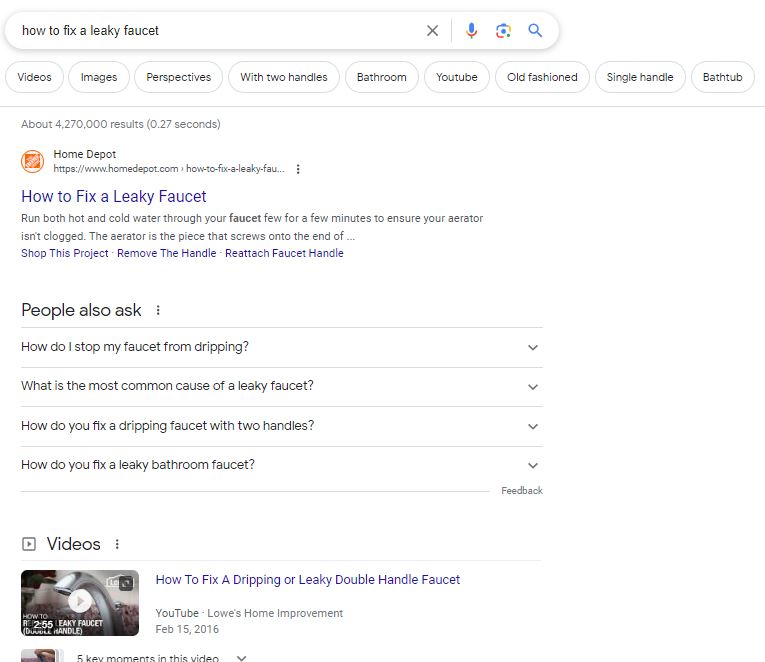Click the 'Feb 15, 2016' video date

click(187, 629)
